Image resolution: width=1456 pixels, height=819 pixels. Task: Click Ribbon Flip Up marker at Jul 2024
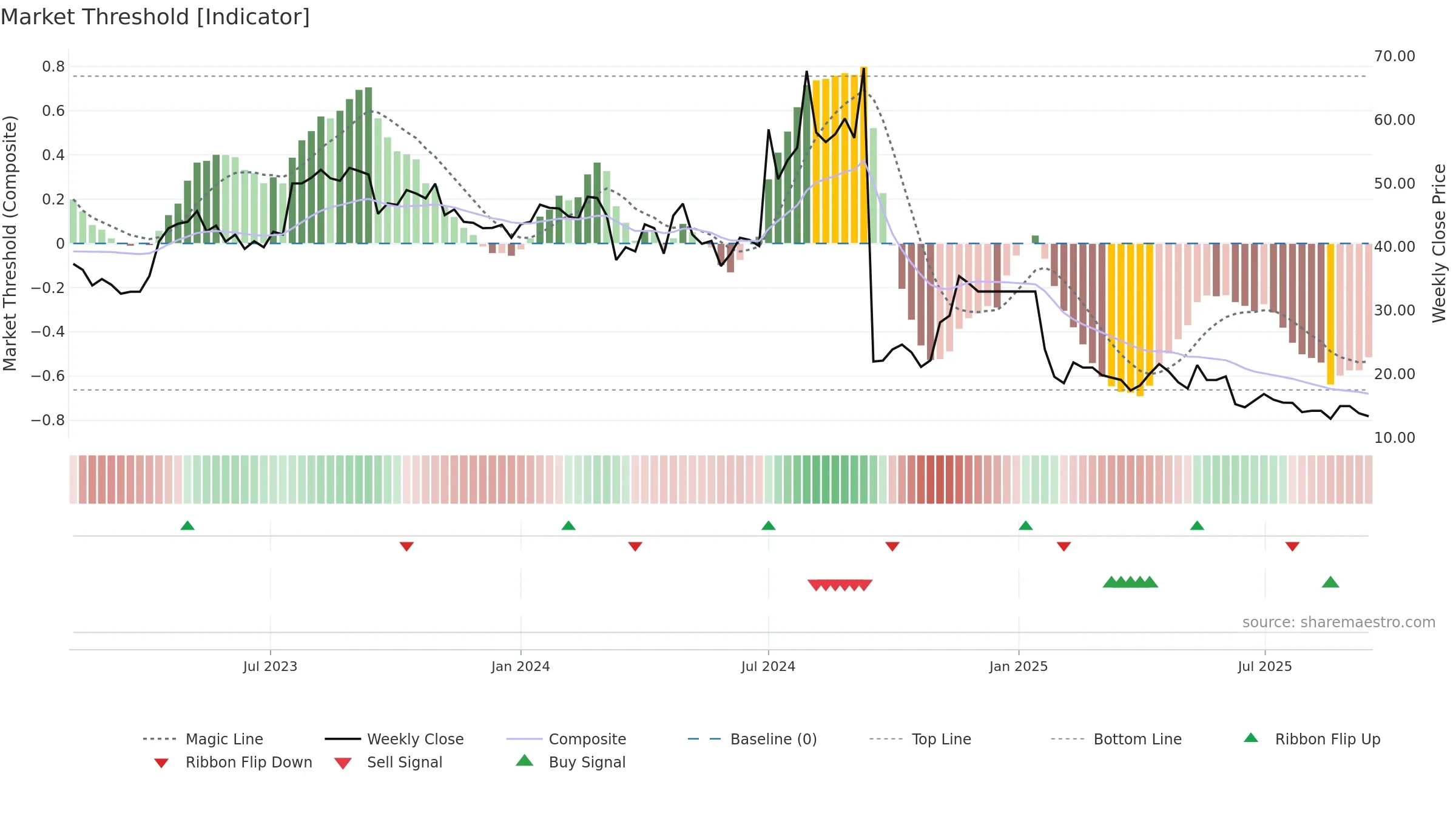769,525
